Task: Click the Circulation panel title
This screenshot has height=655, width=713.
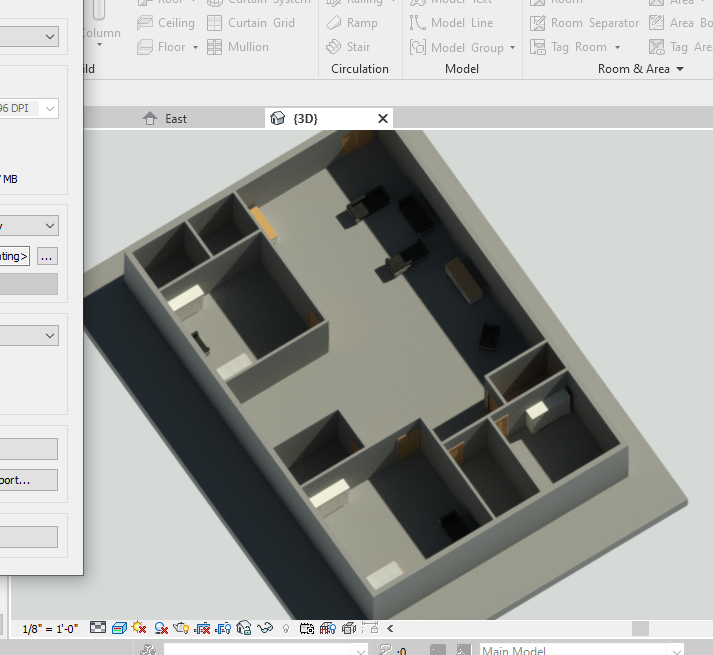Action: [x=360, y=69]
